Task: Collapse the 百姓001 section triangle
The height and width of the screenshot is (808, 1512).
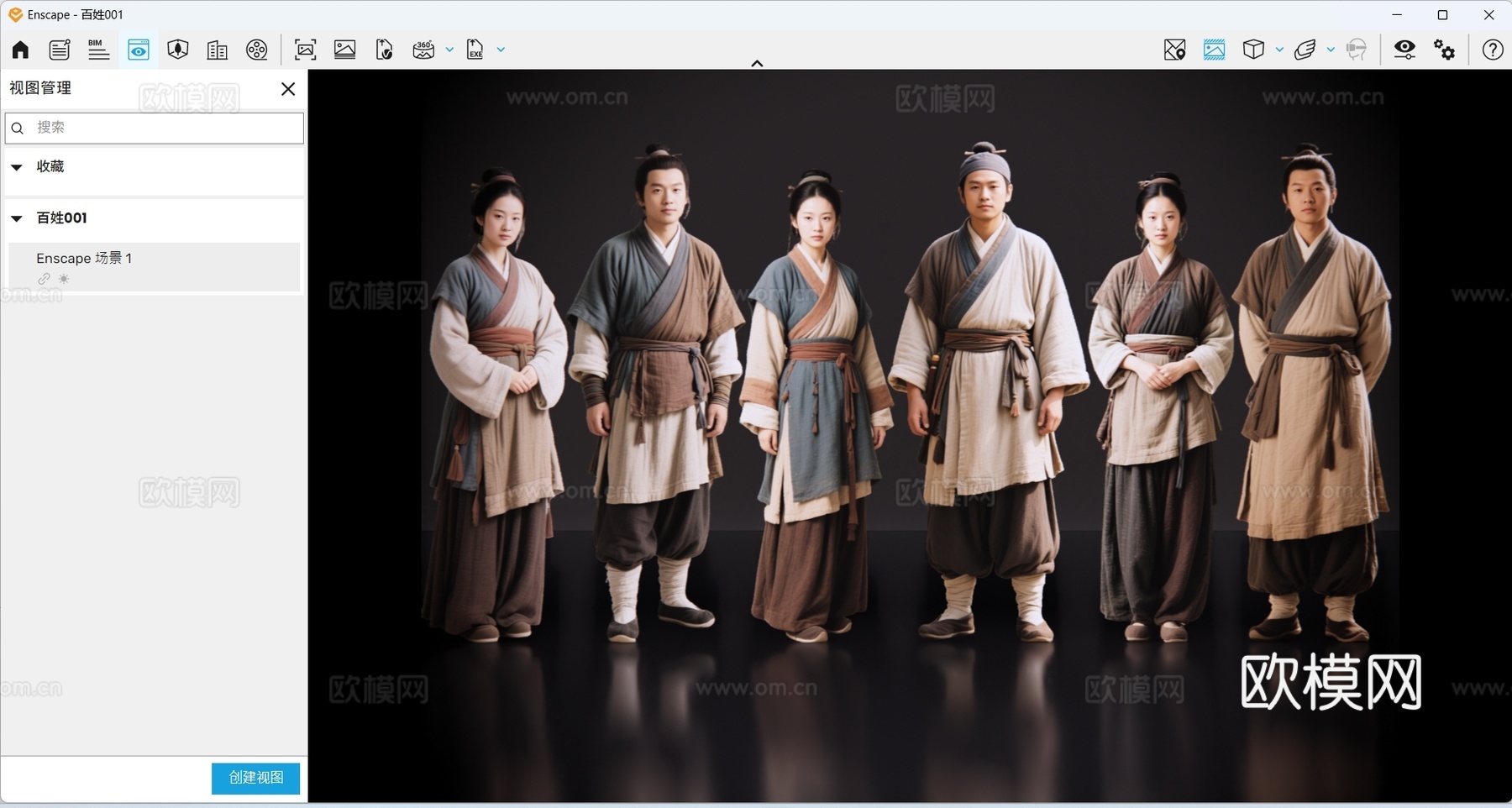Action: pos(17,218)
